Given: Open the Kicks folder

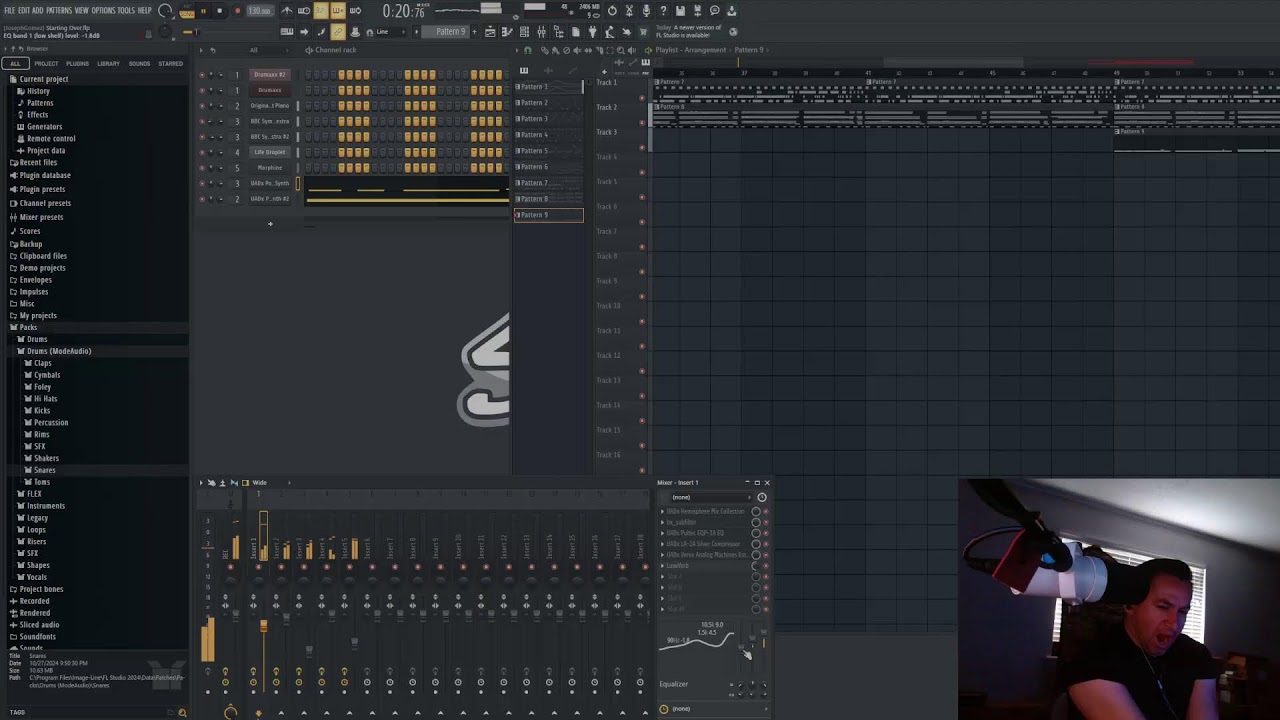Looking at the screenshot, I should click(42, 410).
